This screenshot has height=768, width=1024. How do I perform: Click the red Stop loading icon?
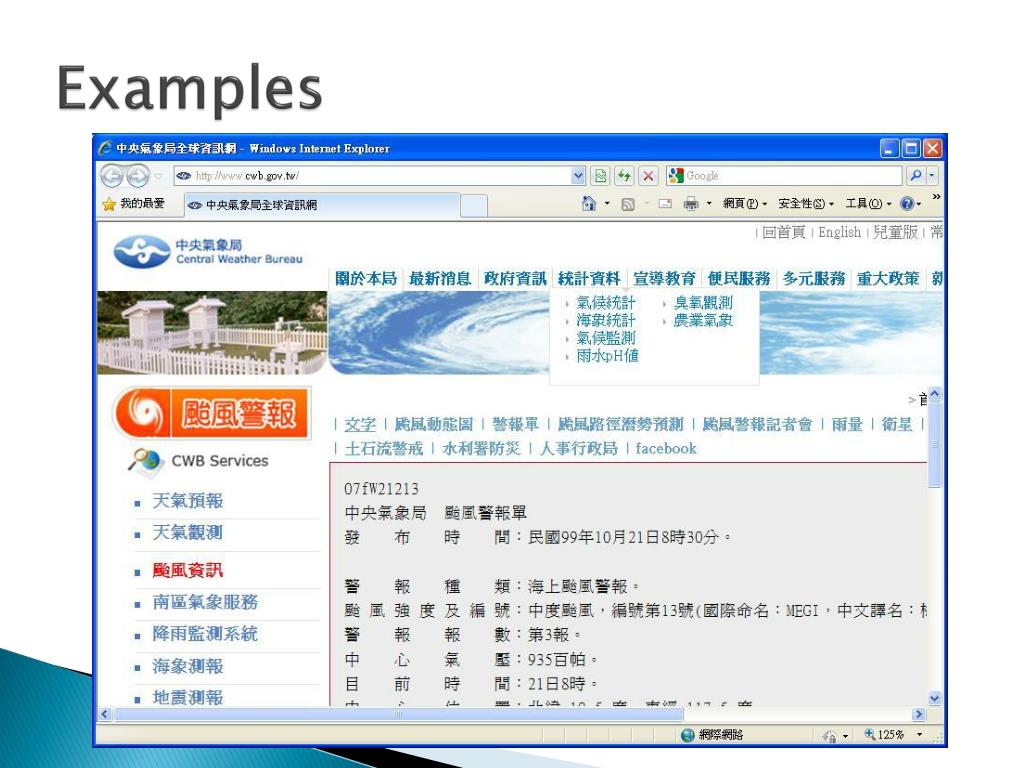(x=648, y=176)
